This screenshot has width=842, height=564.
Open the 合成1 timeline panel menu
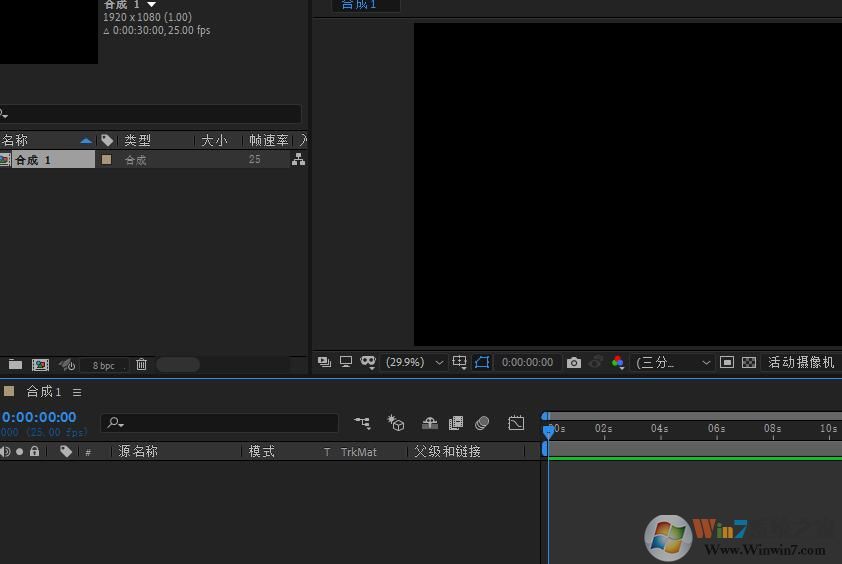[77, 392]
